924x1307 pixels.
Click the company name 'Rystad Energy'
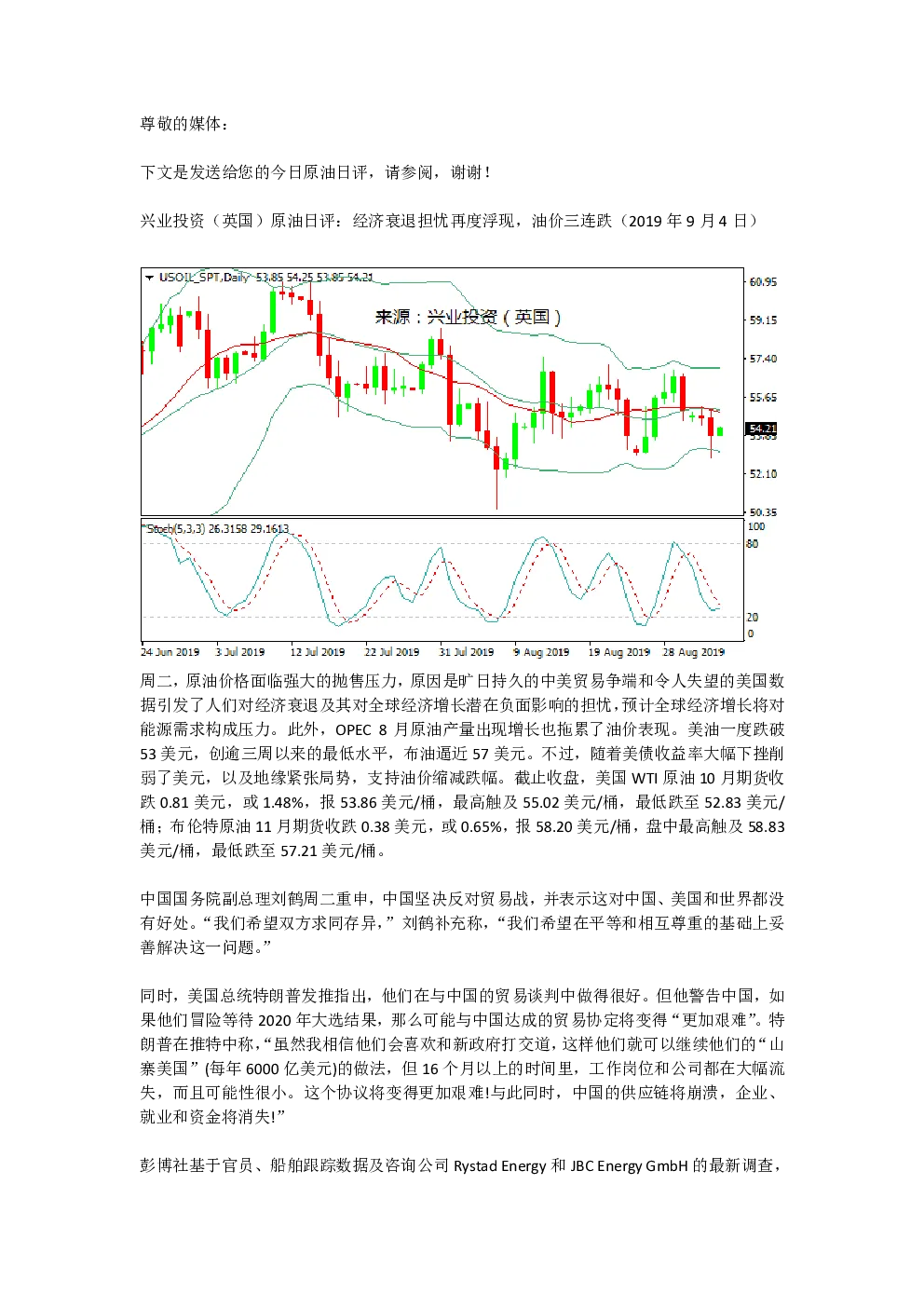499,1165
